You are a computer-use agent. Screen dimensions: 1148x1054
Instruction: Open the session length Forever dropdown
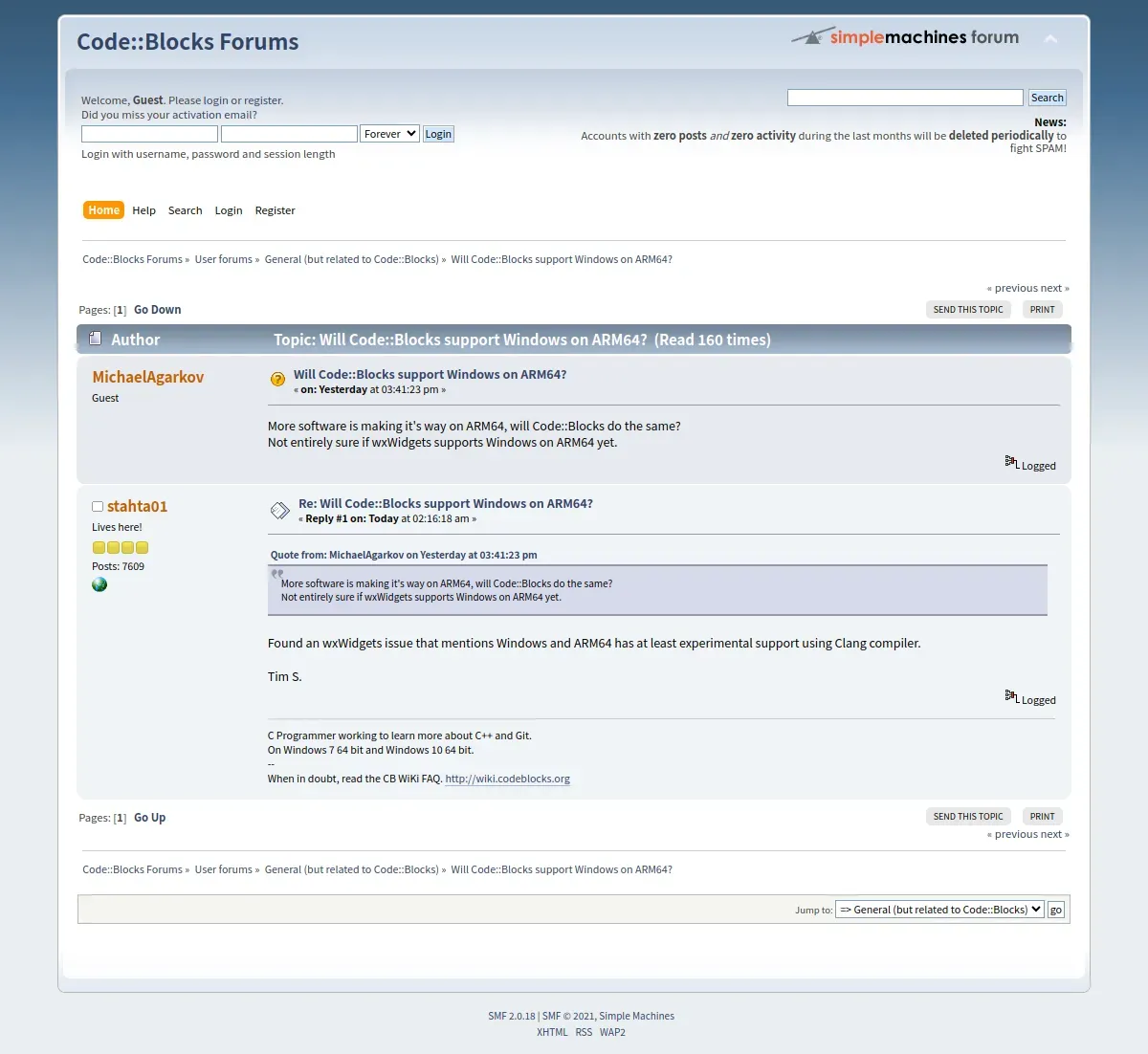(389, 134)
